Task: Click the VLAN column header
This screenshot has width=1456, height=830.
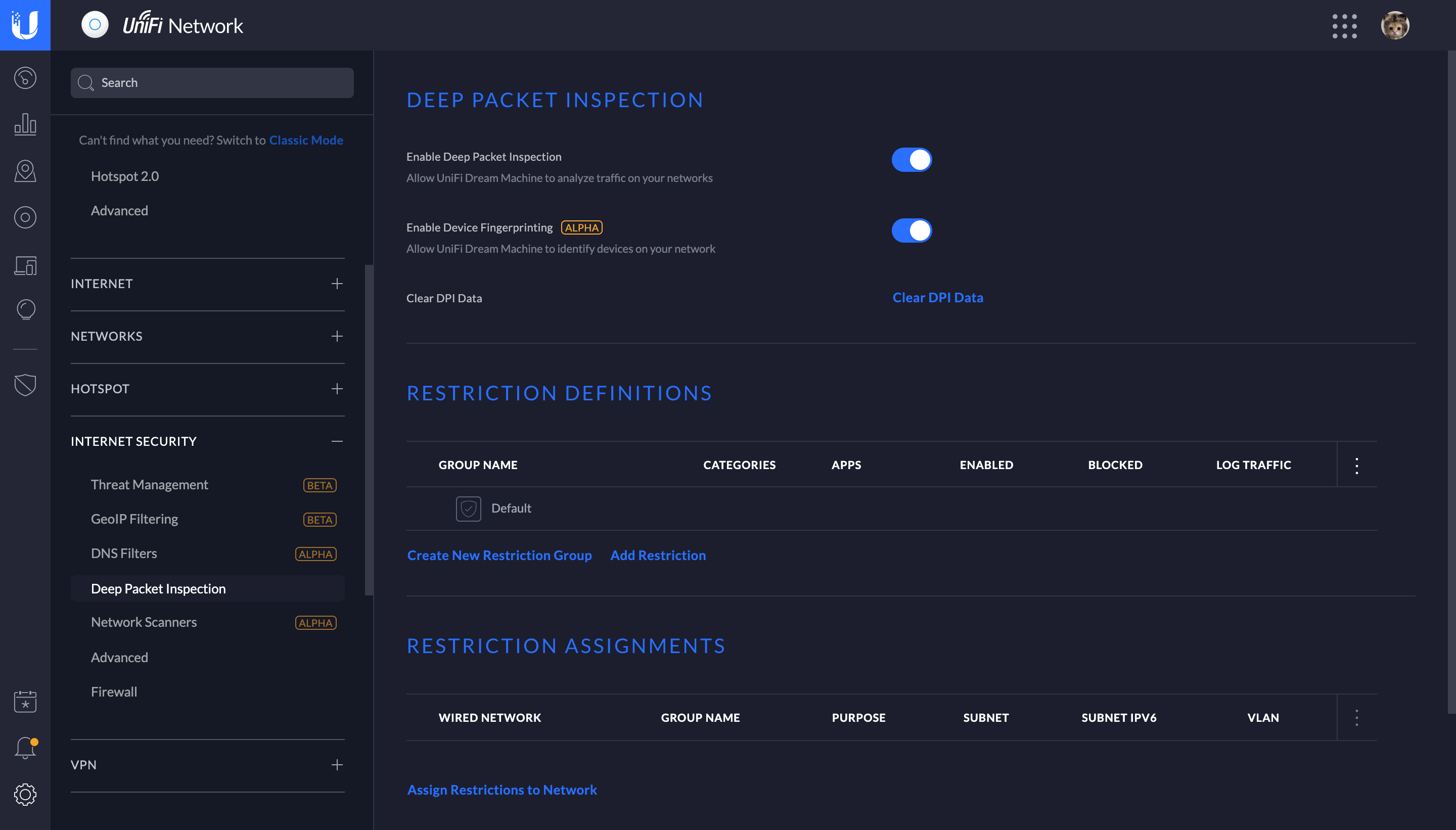Action: (1263, 718)
